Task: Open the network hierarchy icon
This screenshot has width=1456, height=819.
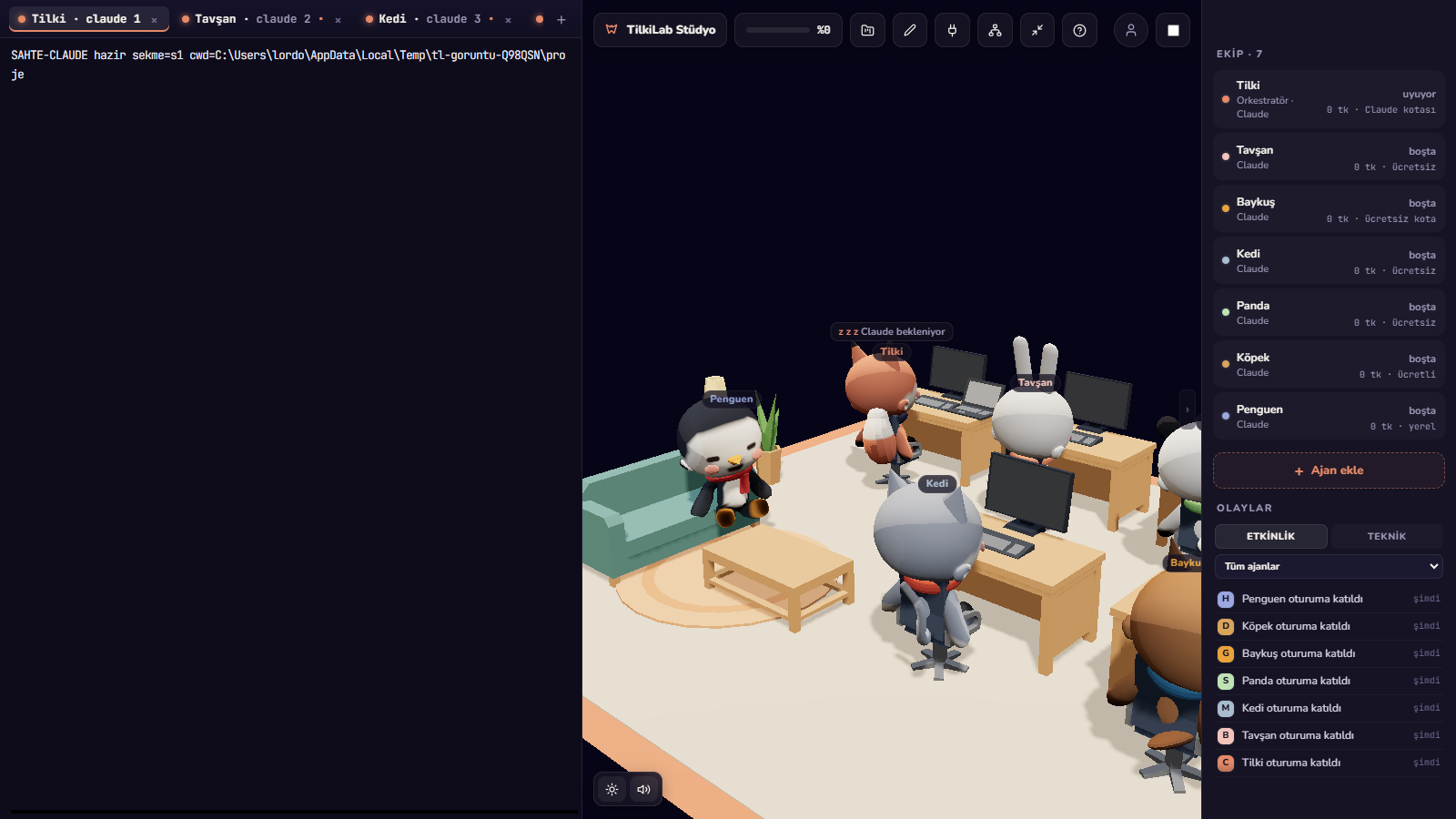Action: (995, 30)
